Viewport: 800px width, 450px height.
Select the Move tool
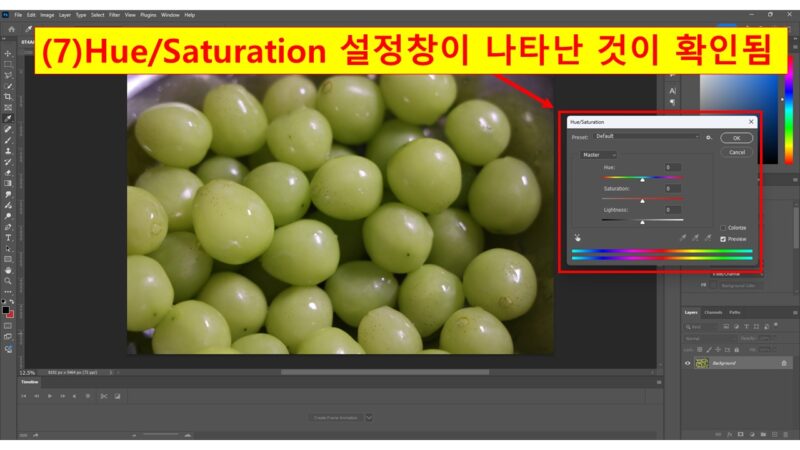coord(8,54)
